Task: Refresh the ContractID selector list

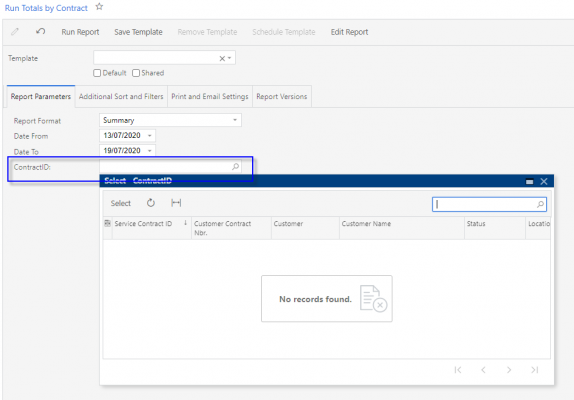Action: [x=151, y=203]
